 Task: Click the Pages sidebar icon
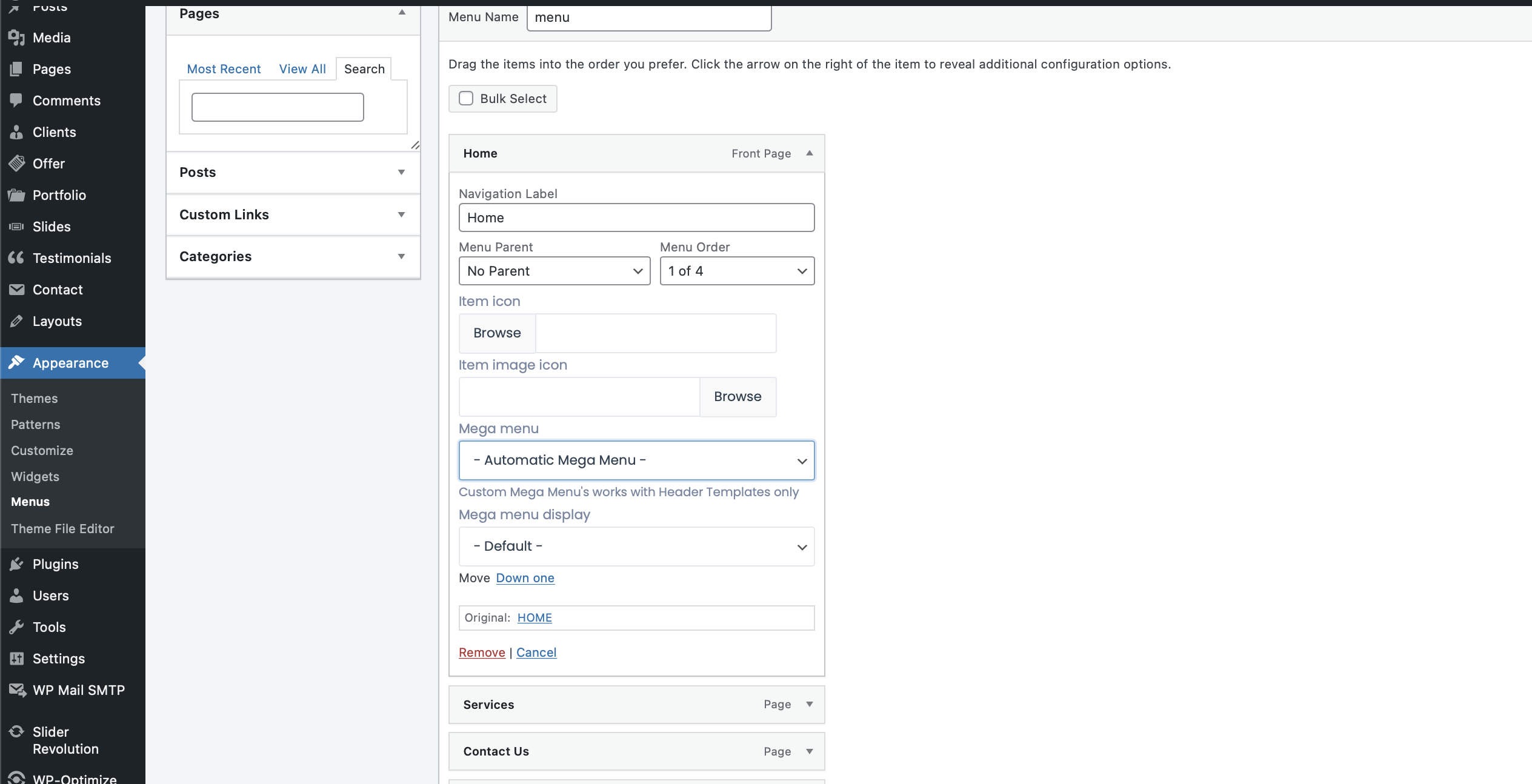pos(16,69)
